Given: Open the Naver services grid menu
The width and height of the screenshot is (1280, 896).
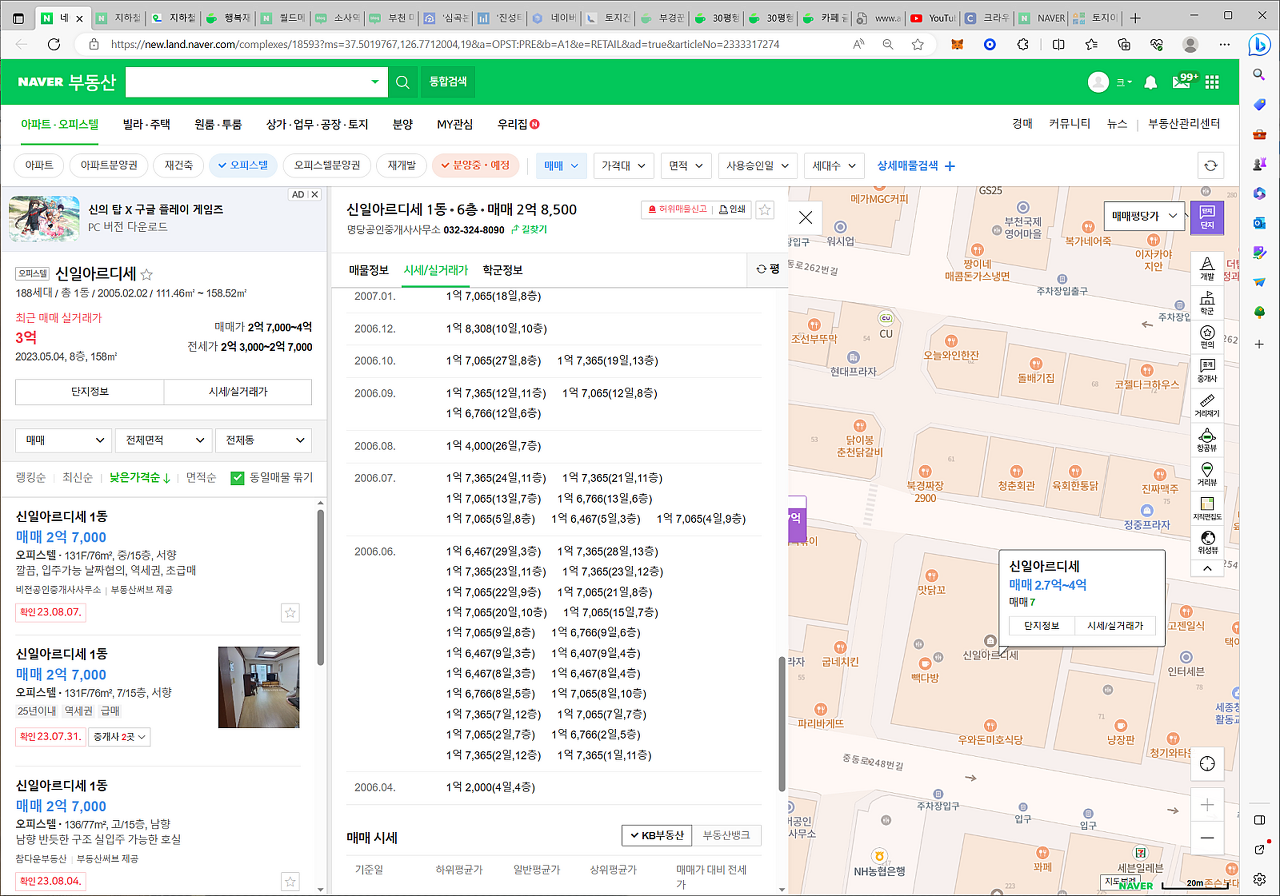Looking at the screenshot, I should [1213, 82].
